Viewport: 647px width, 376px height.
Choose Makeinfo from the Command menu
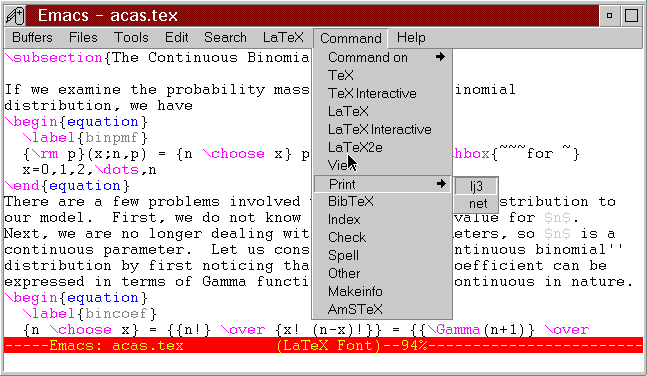(382, 291)
